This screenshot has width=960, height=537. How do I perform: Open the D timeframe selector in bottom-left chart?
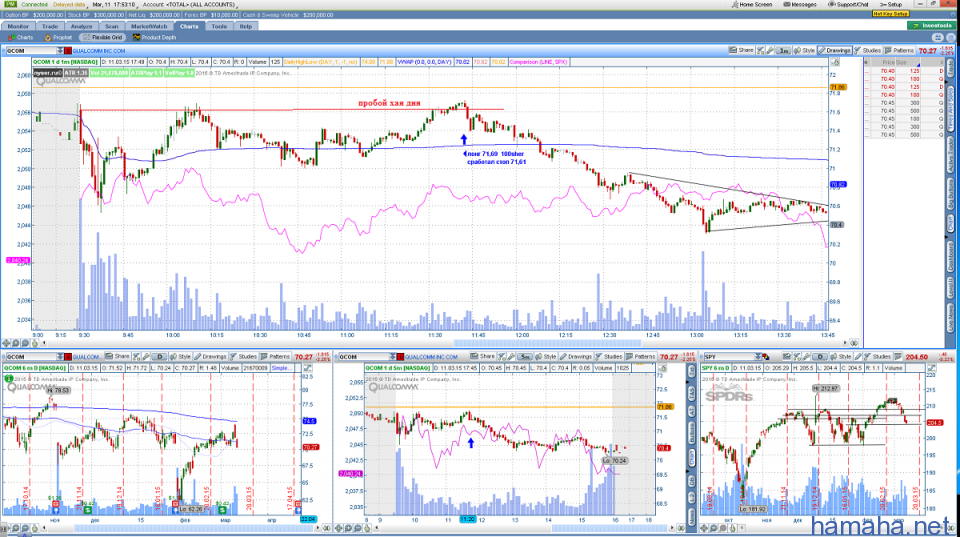coord(159,356)
